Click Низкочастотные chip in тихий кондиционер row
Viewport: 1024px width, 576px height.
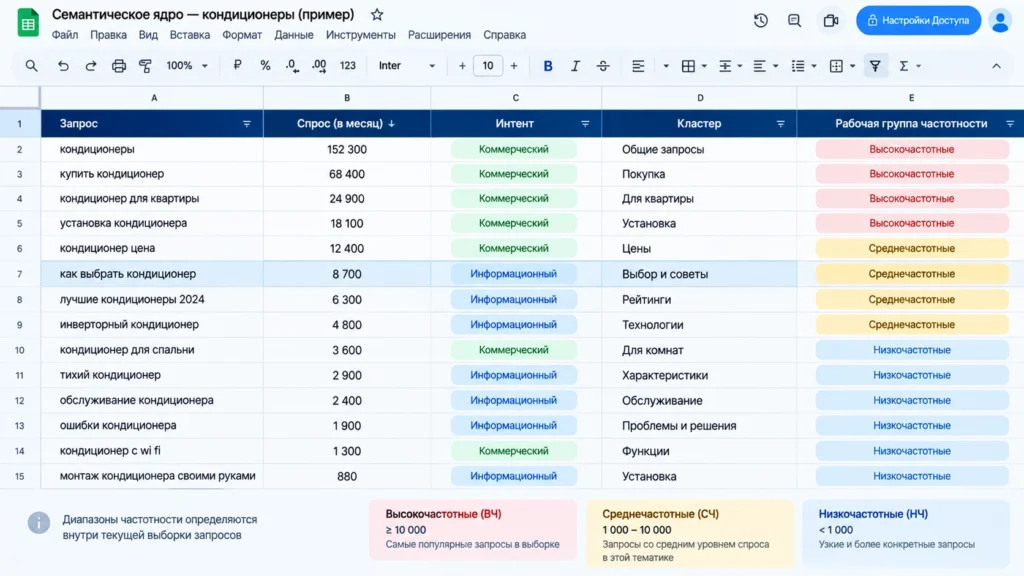[912, 375]
